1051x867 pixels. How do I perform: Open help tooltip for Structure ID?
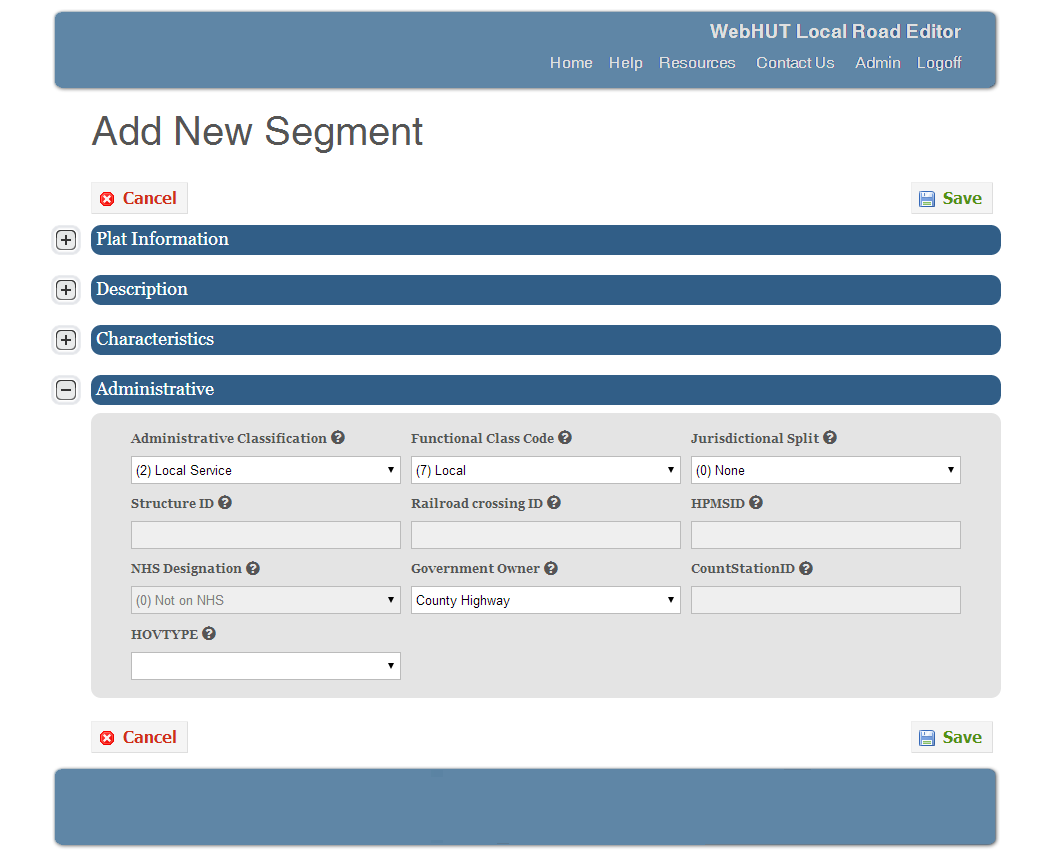tap(225, 502)
